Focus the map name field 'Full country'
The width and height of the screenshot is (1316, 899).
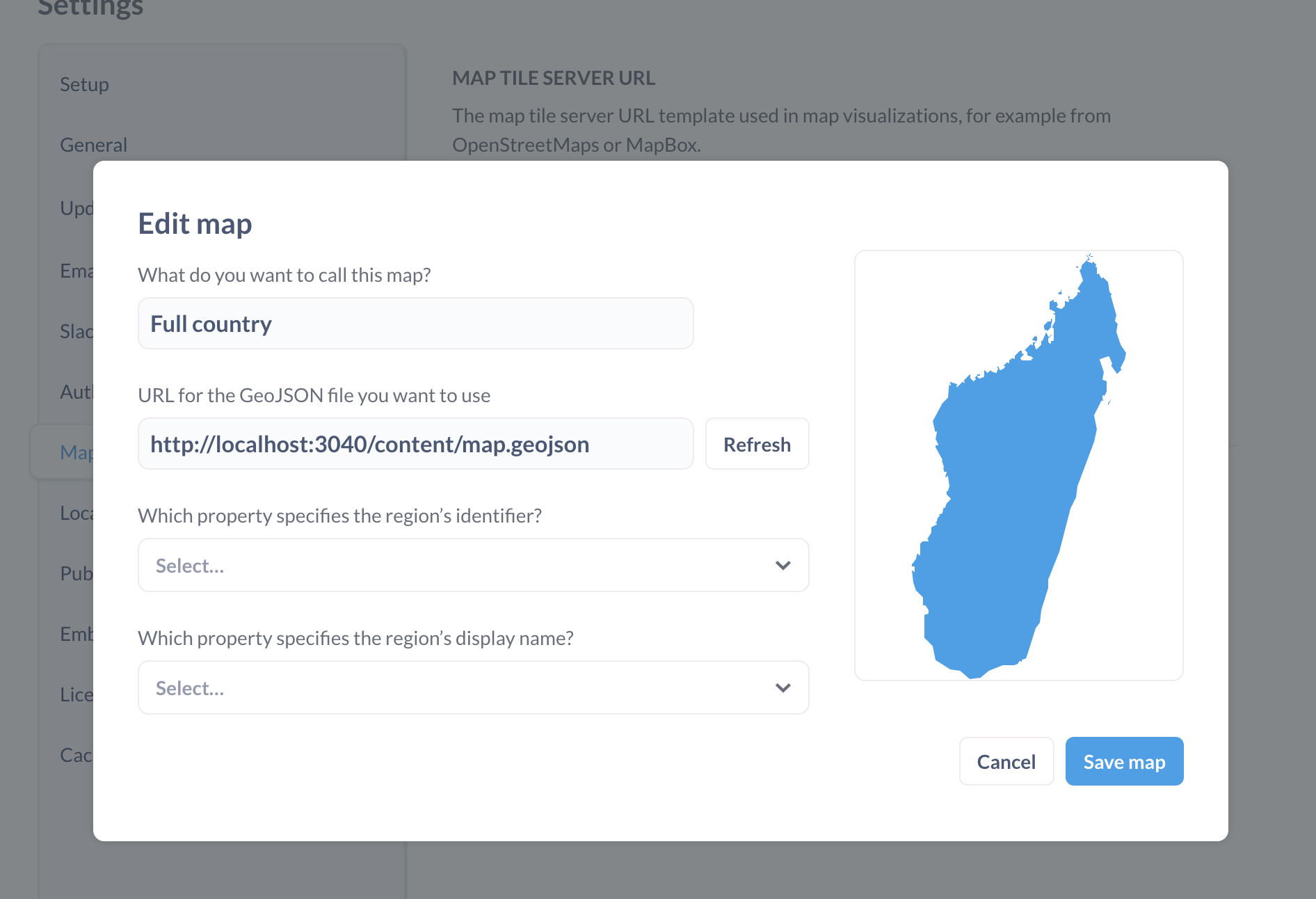[415, 324]
